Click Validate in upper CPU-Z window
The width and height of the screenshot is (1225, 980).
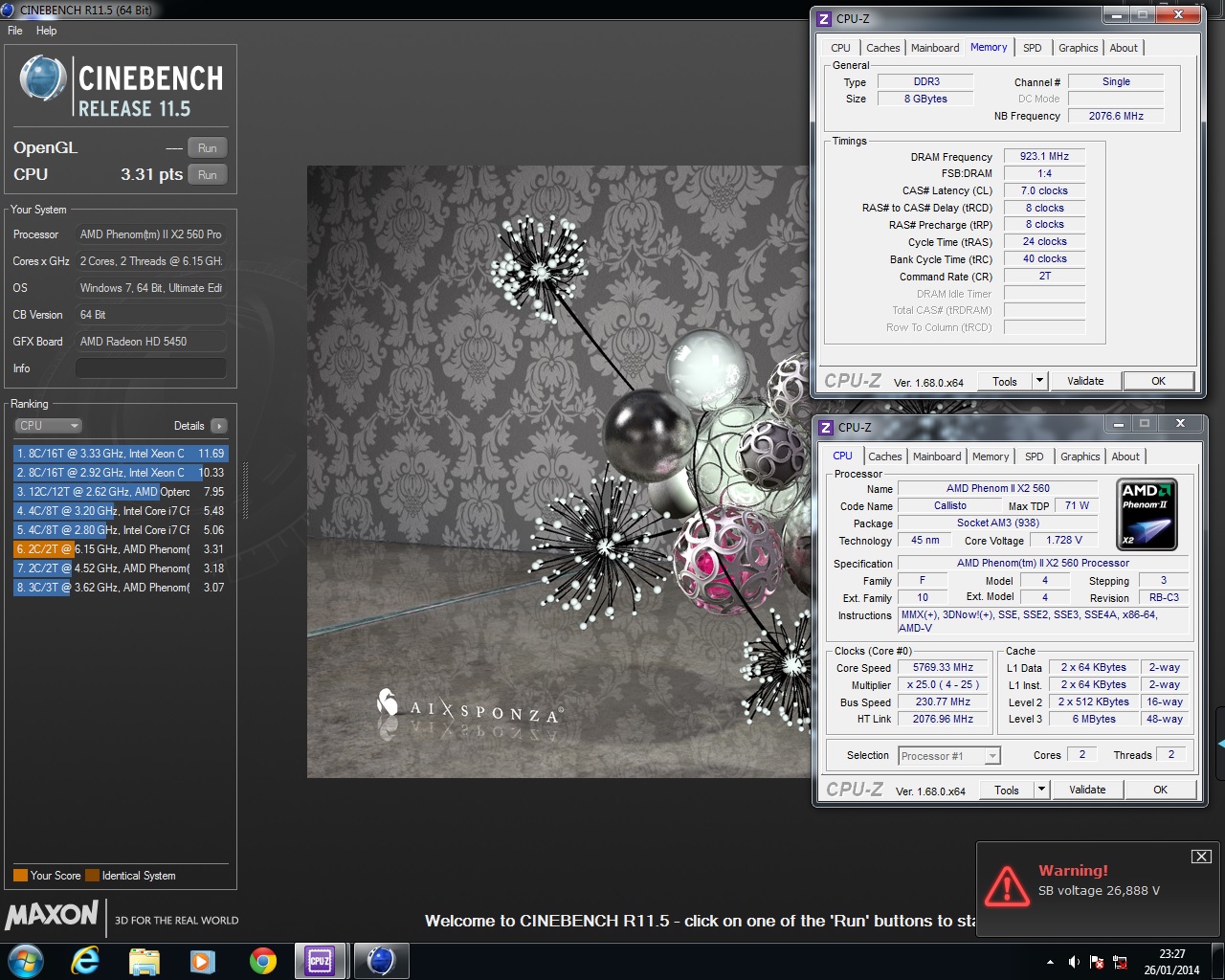pyautogui.click(x=1085, y=381)
